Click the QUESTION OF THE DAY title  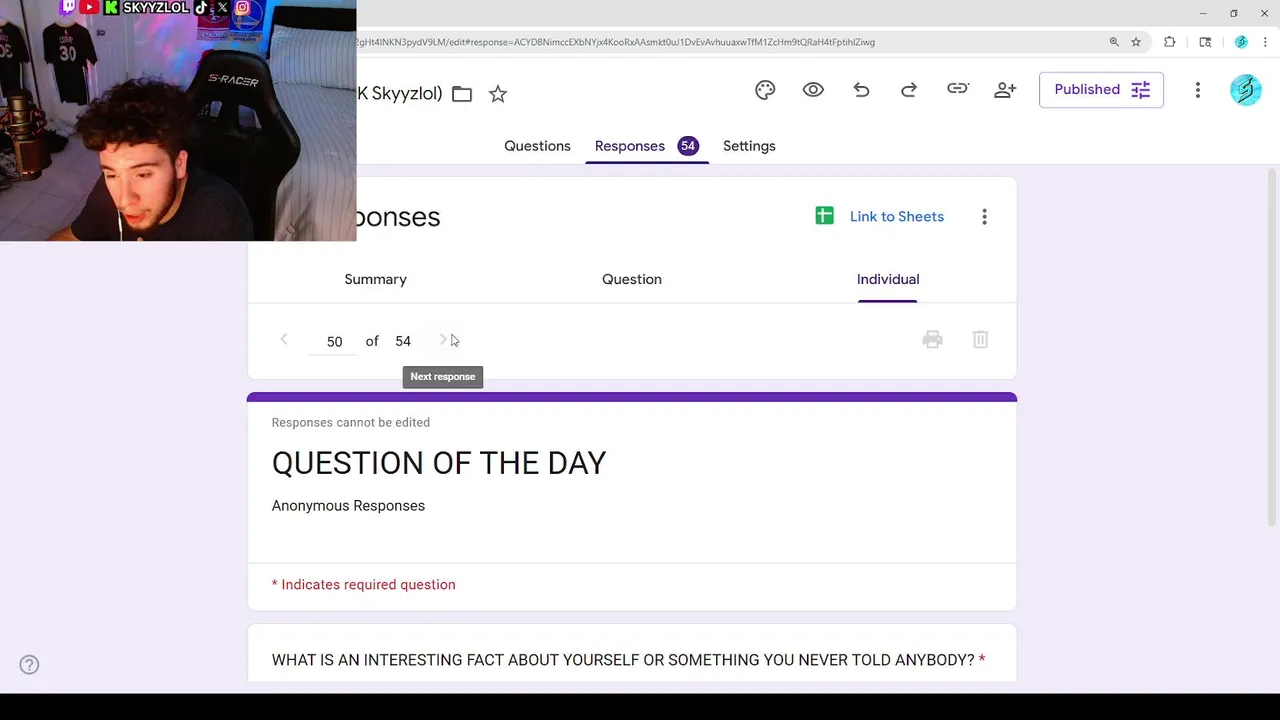[x=439, y=463]
